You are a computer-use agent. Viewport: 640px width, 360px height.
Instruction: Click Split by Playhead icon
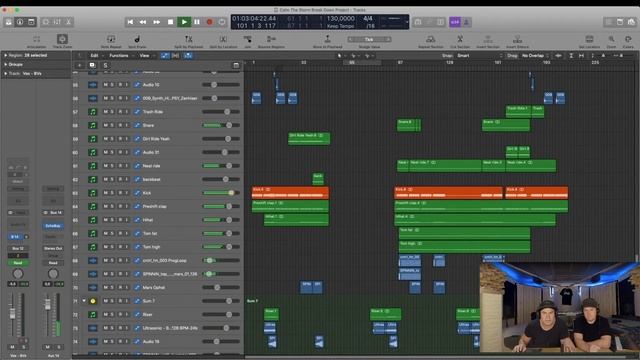point(189,39)
